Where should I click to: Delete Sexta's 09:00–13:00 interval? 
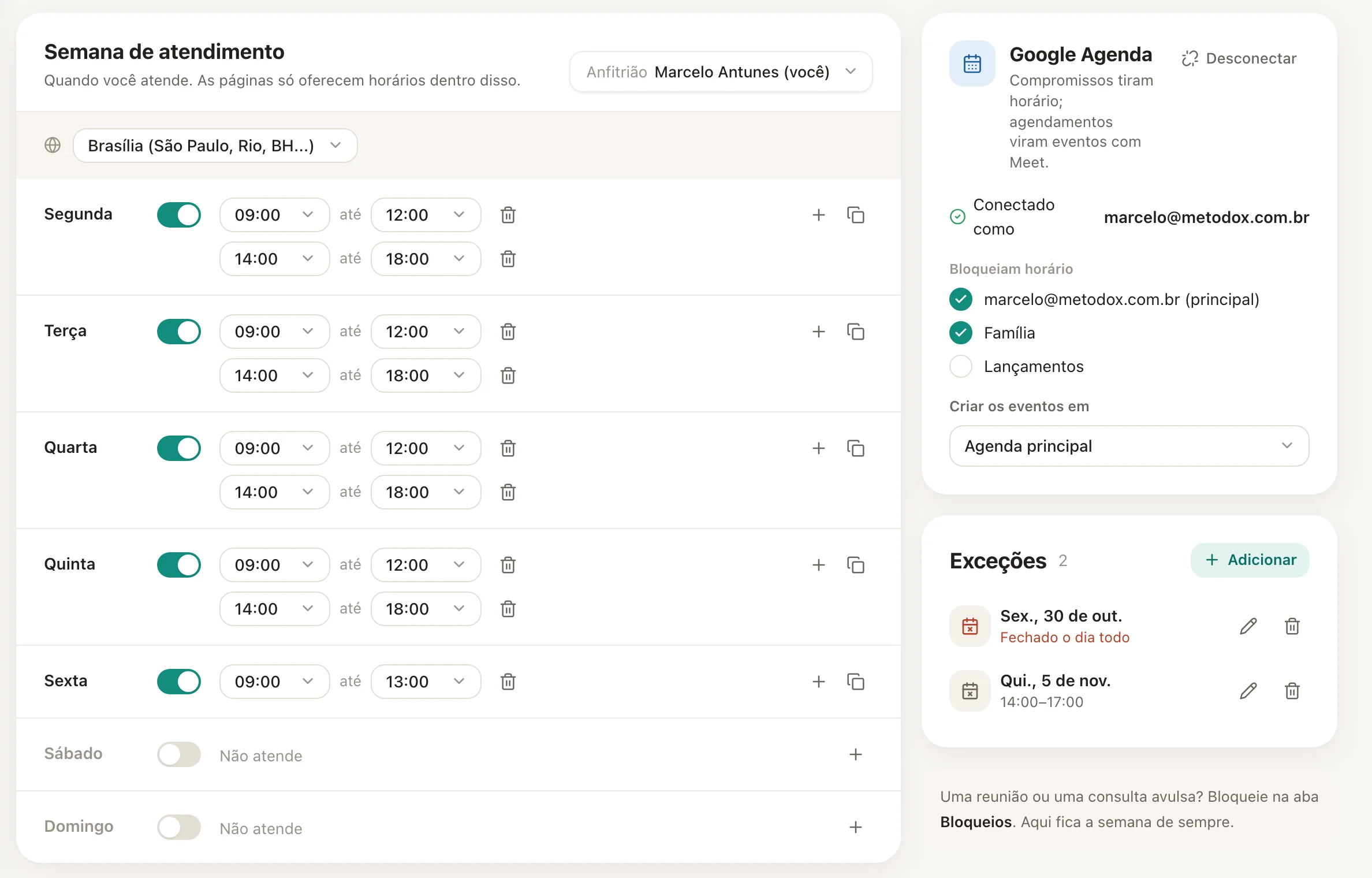pos(508,682)
